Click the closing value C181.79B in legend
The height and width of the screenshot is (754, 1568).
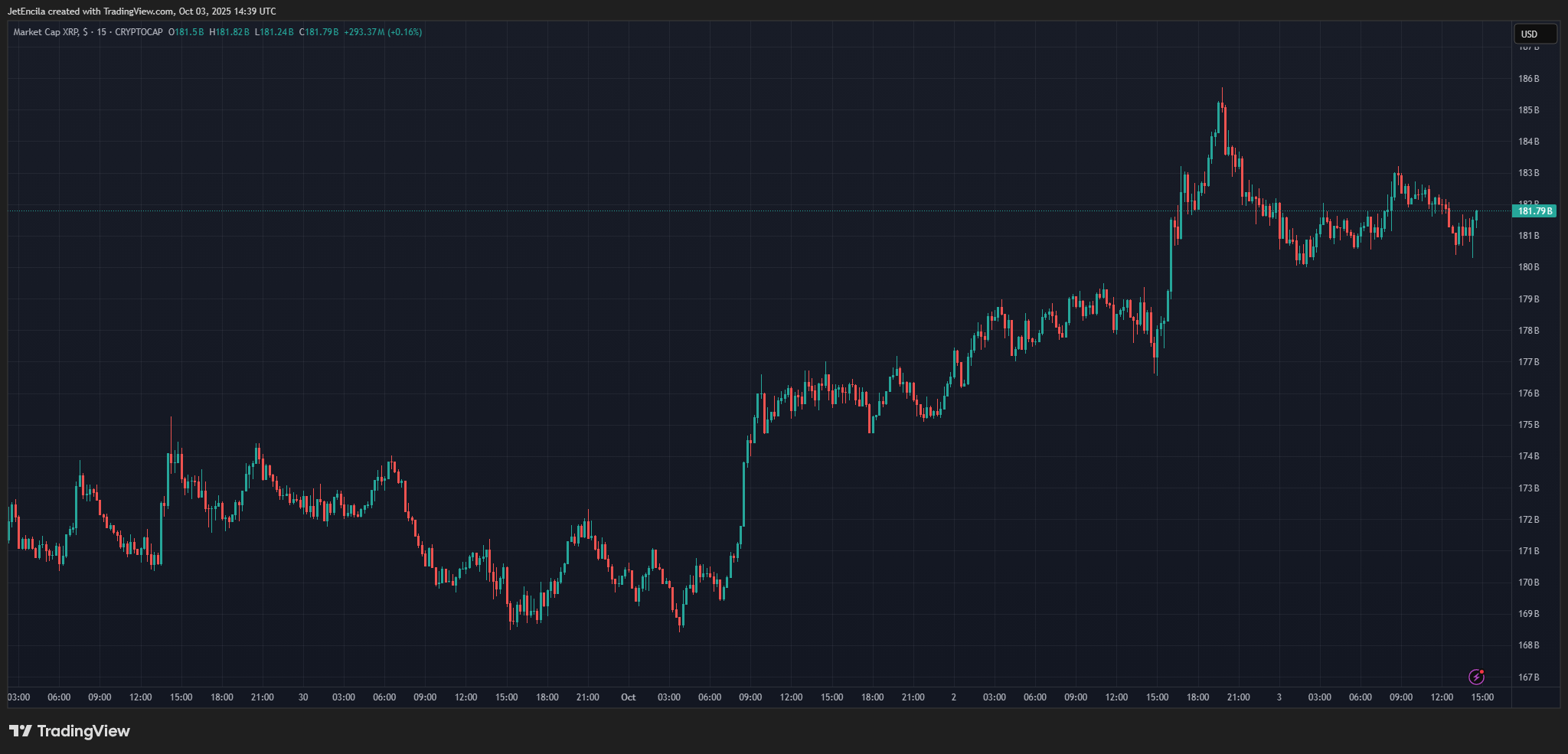pos(318,32)
